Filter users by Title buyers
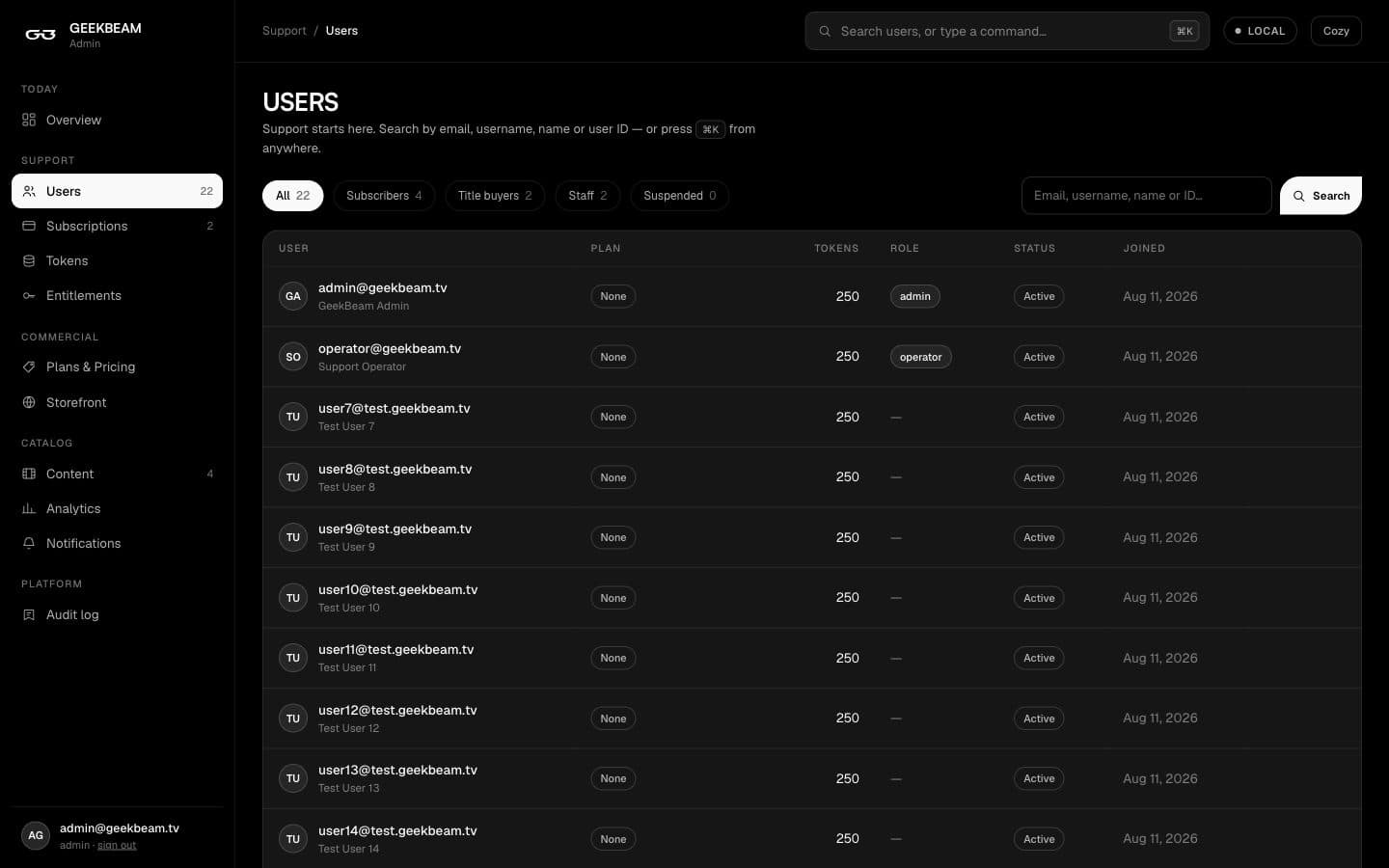Image resolution: width=1389 pixels, height=868 pixels. pyautogui.click(x=495, y=196)
